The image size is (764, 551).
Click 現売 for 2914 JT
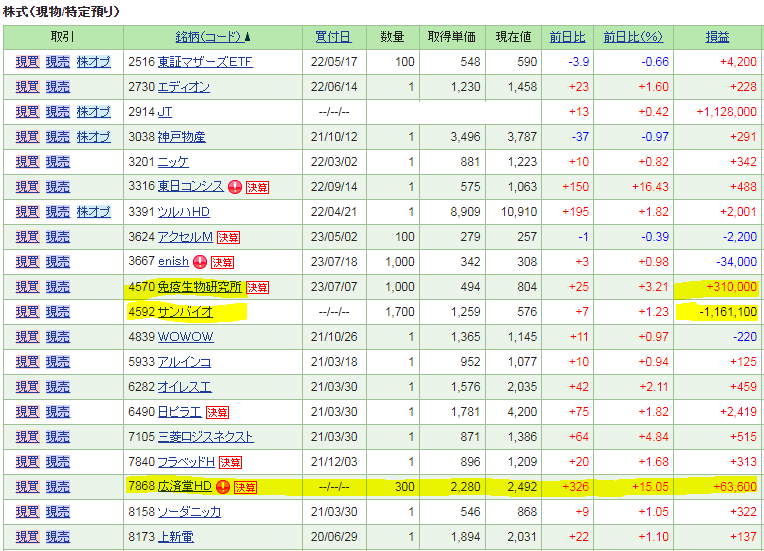(57, 112)
